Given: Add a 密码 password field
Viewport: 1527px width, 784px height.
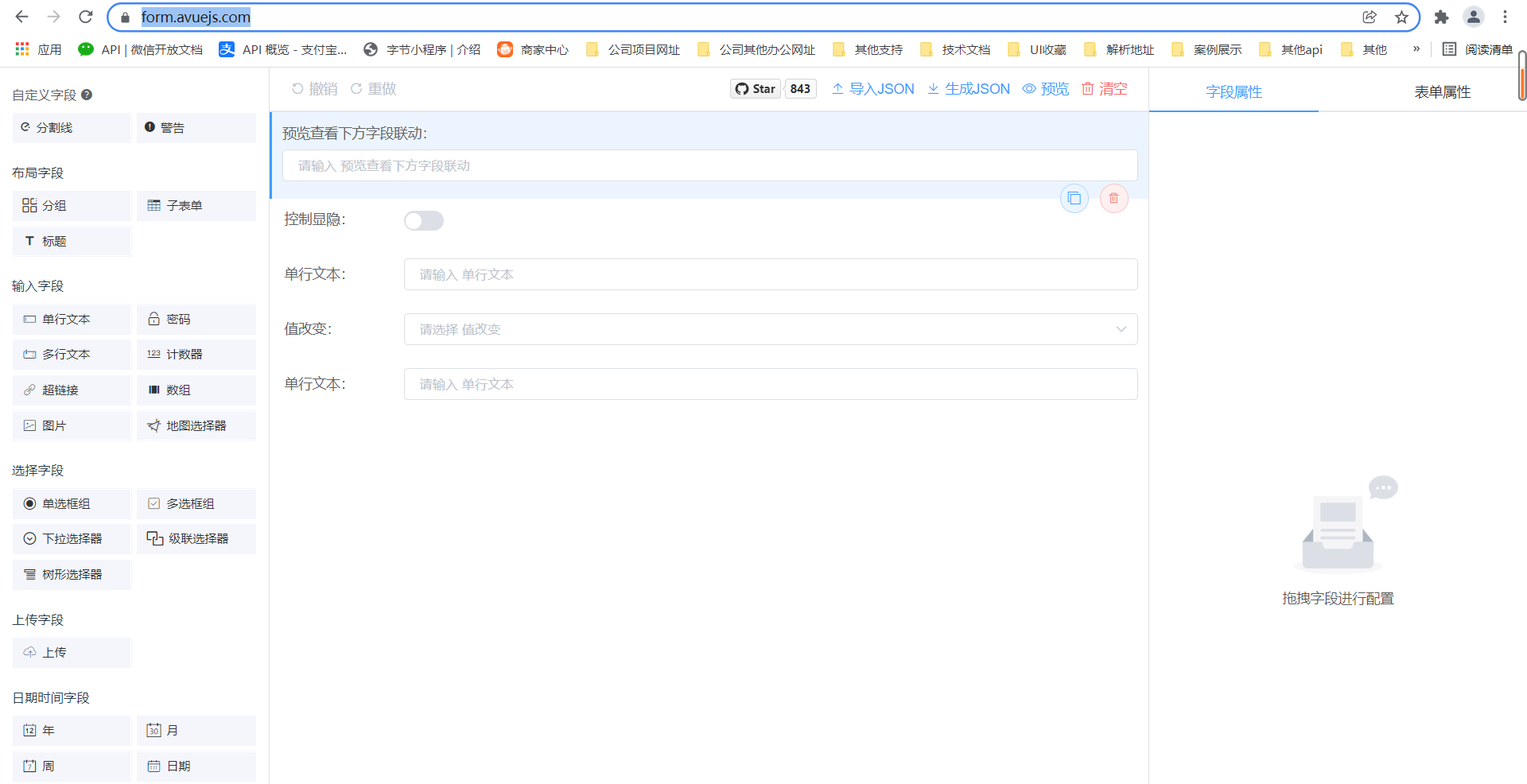Looking at the screenshot, I should [x=196, y=319].
